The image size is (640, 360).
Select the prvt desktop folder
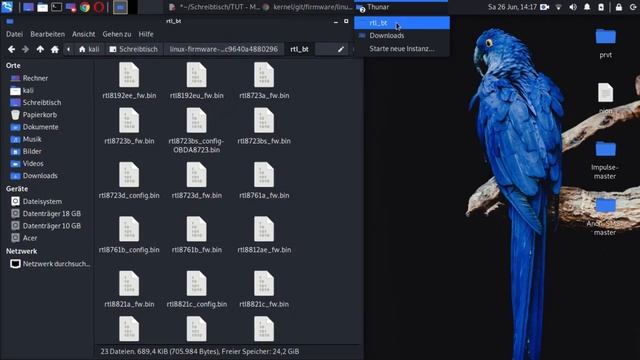pyautogui.click(x=605, y=43)
